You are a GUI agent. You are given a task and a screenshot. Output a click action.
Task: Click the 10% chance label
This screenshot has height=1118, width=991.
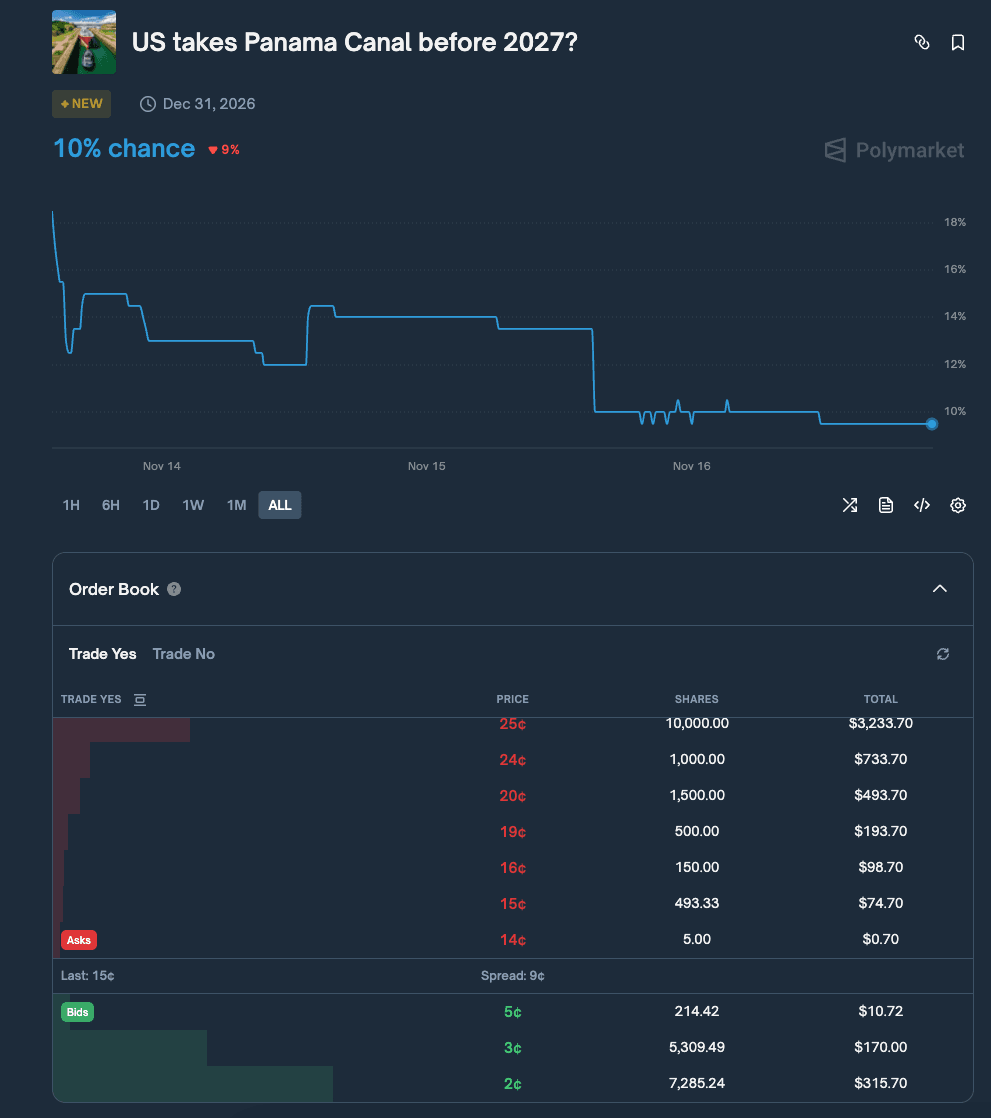pyautogui.click(x=123, y=148)
